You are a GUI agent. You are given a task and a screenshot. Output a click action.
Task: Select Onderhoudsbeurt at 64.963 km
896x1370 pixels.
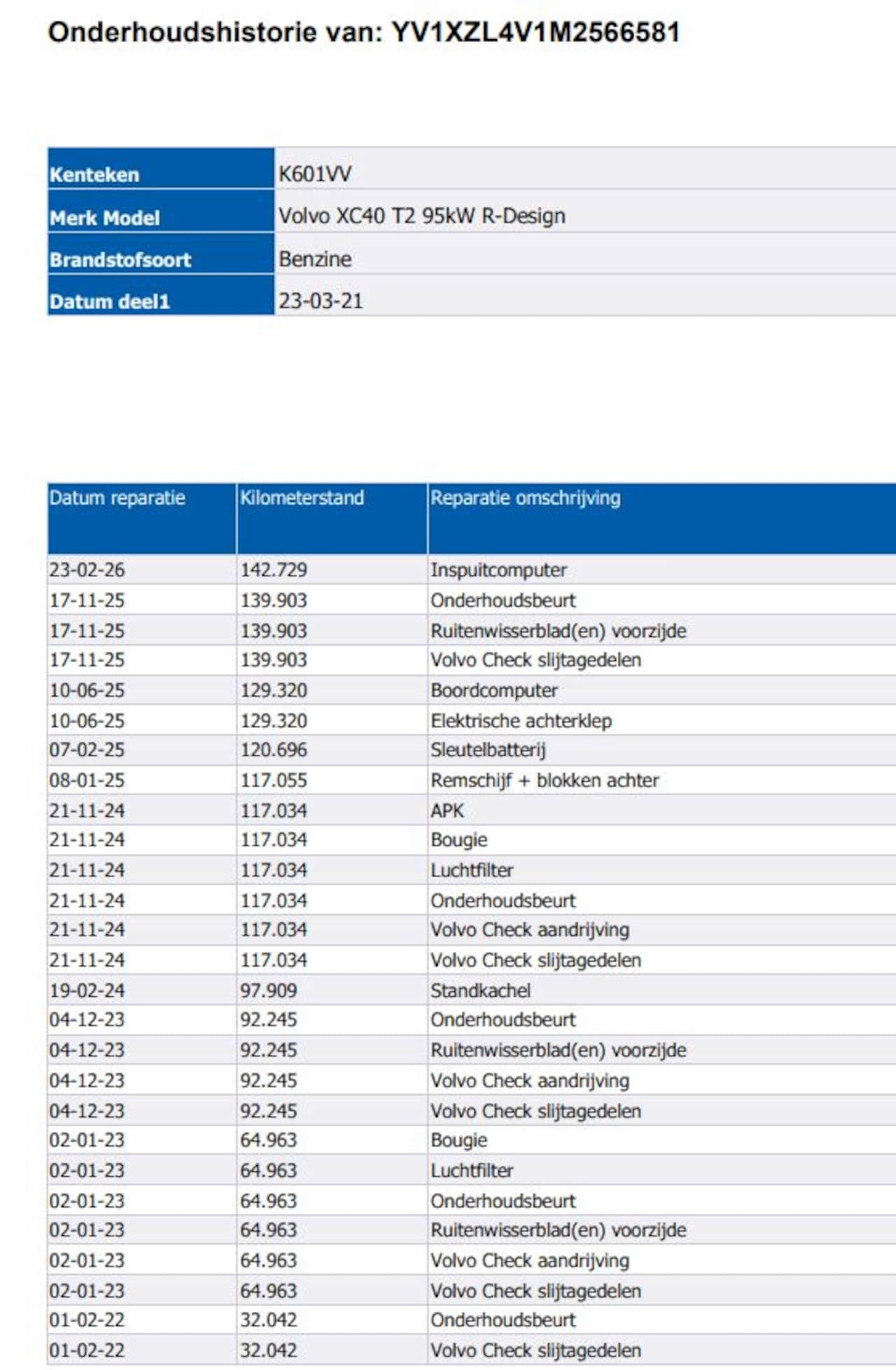pyautogui.click(x=503, y=1201)
